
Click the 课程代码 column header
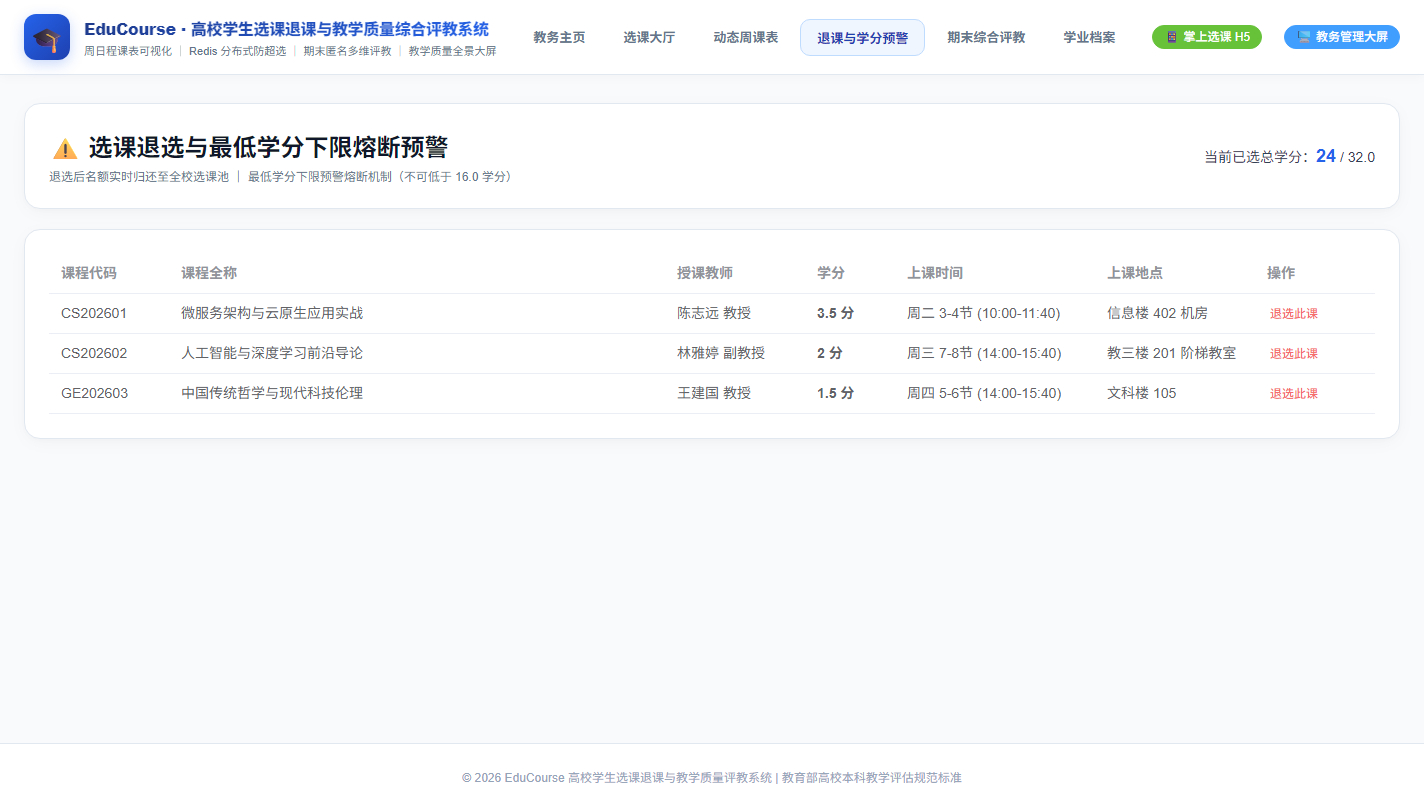coord(89,273)
